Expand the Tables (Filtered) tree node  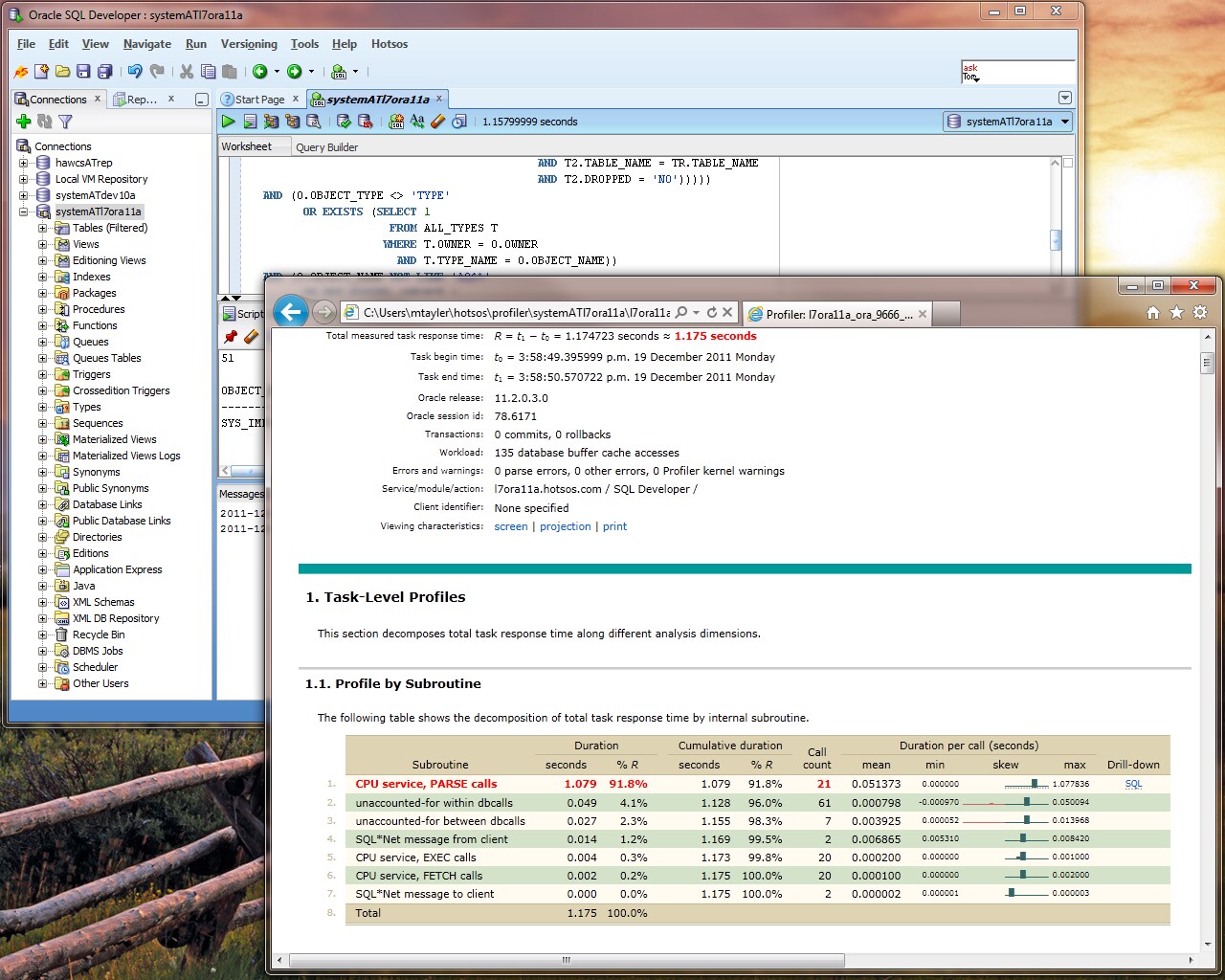click(x=42, y=229)
